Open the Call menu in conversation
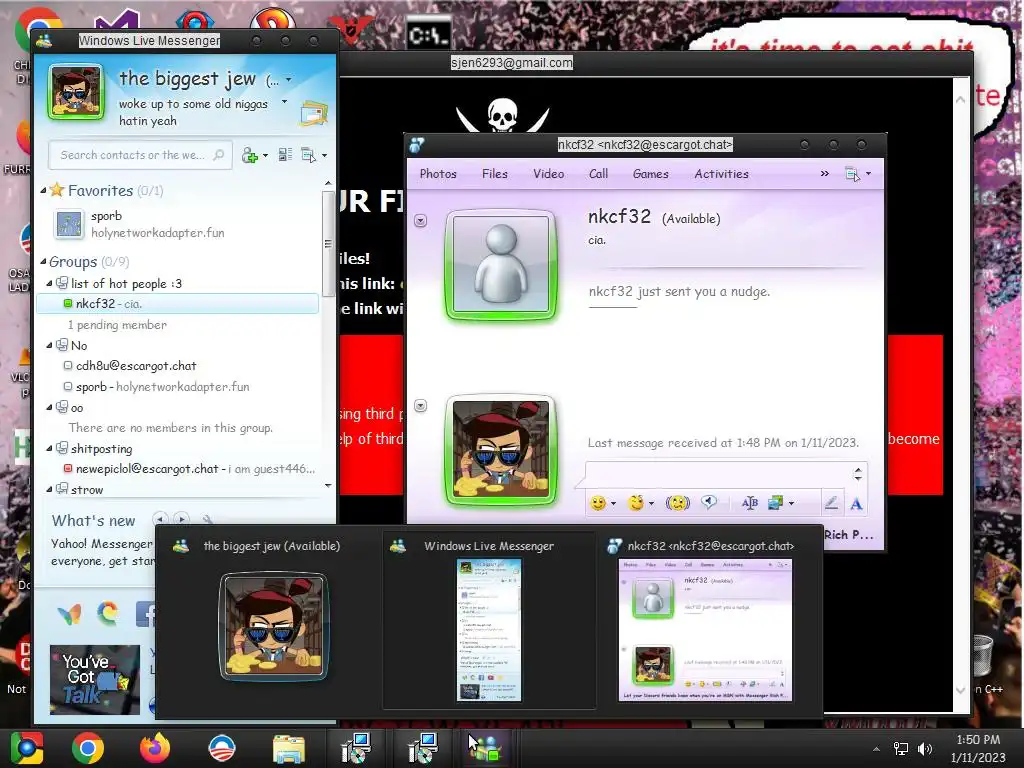The image size is (1024, 768). tap(598, 174)
